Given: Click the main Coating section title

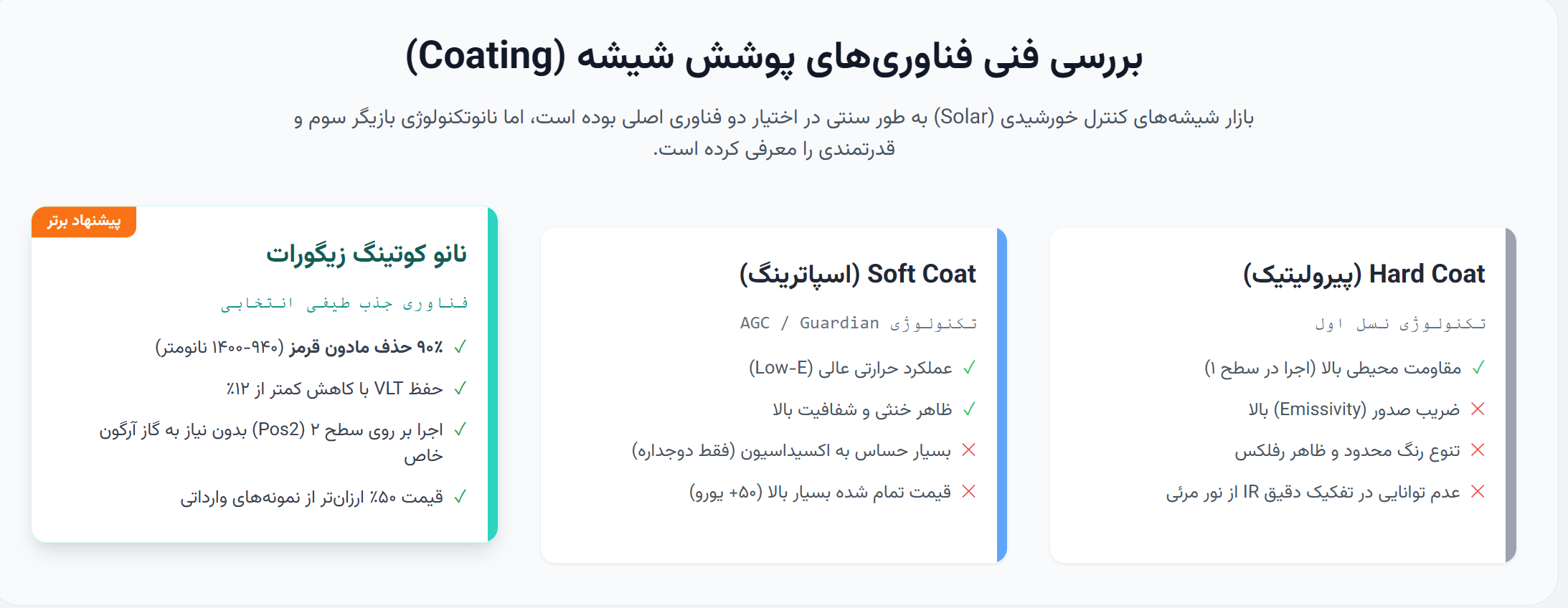Looking at the screenshot, I should click(x=774, y=56).
